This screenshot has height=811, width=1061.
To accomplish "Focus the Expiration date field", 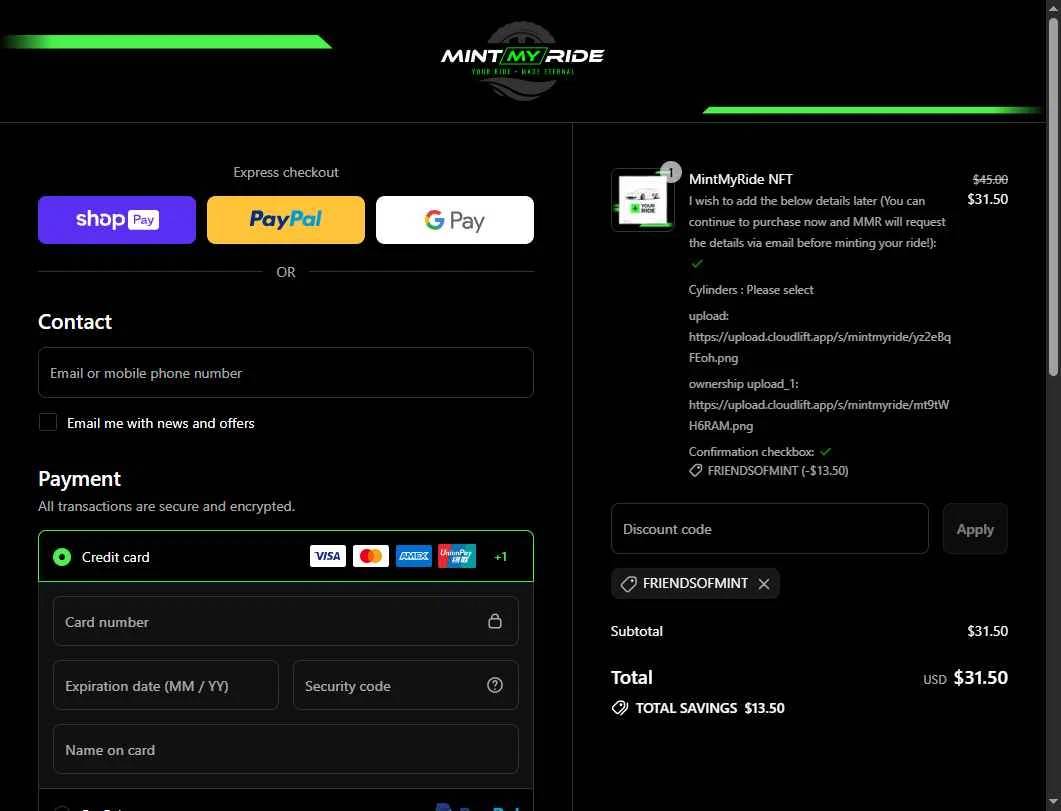I will (x=166, y=685).
